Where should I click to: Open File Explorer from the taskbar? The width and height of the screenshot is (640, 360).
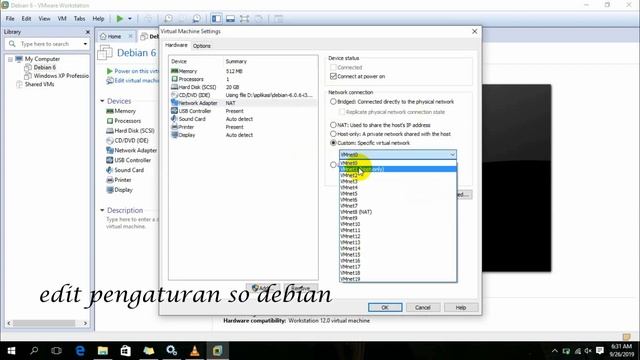103,351
